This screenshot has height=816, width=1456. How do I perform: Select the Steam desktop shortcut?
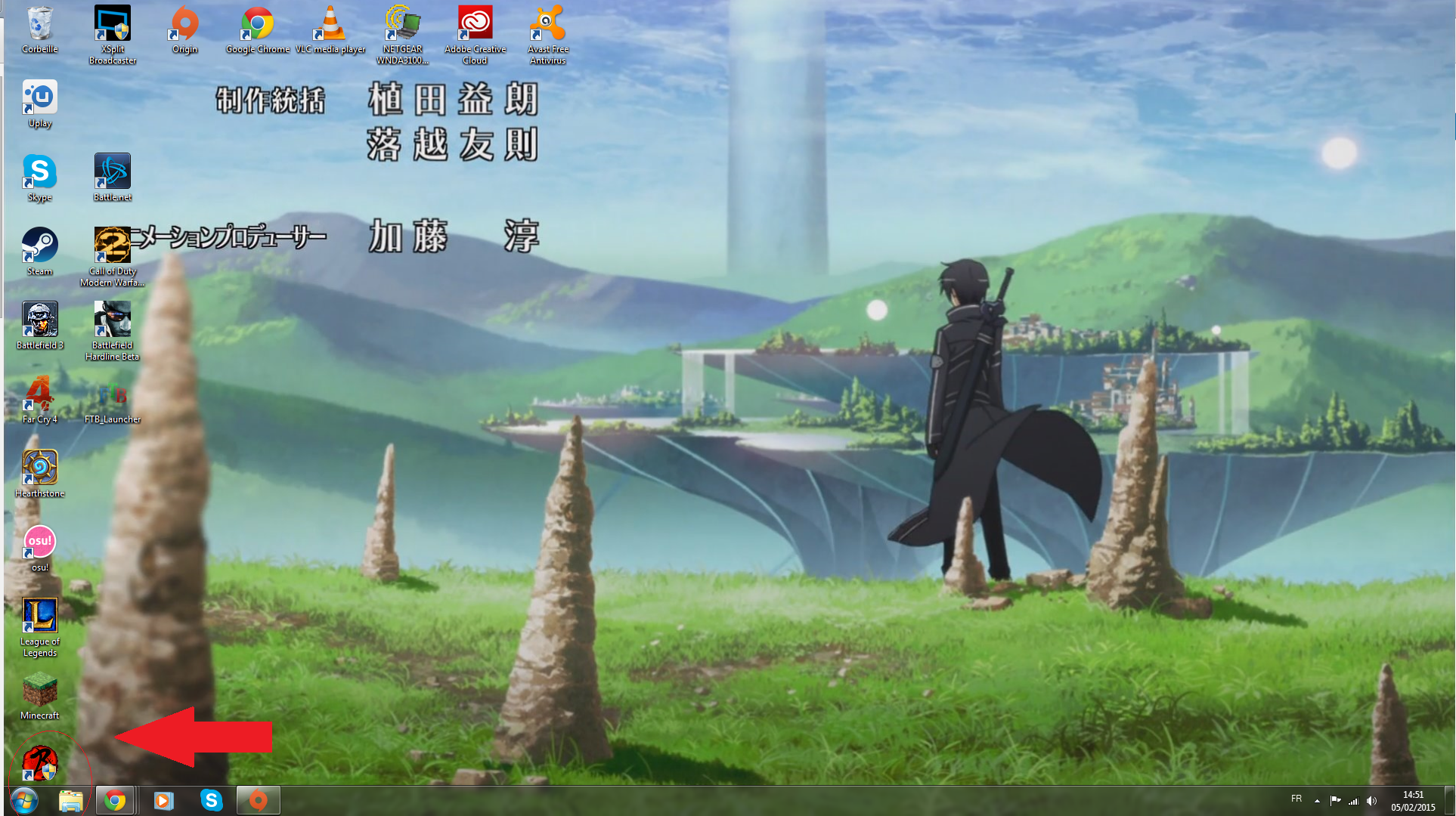pyautogui.click(x=39, y=252)
